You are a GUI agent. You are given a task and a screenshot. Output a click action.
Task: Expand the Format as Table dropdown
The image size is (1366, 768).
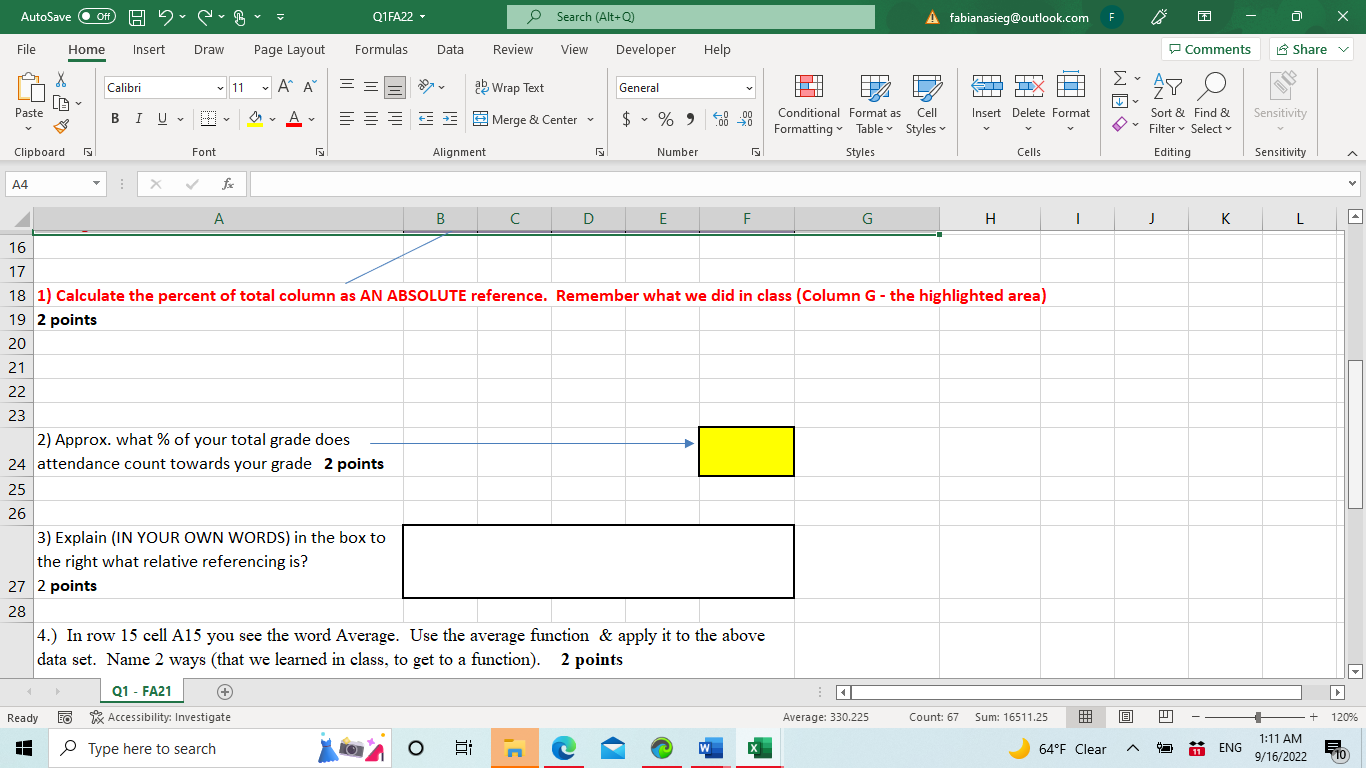(874, 104)
